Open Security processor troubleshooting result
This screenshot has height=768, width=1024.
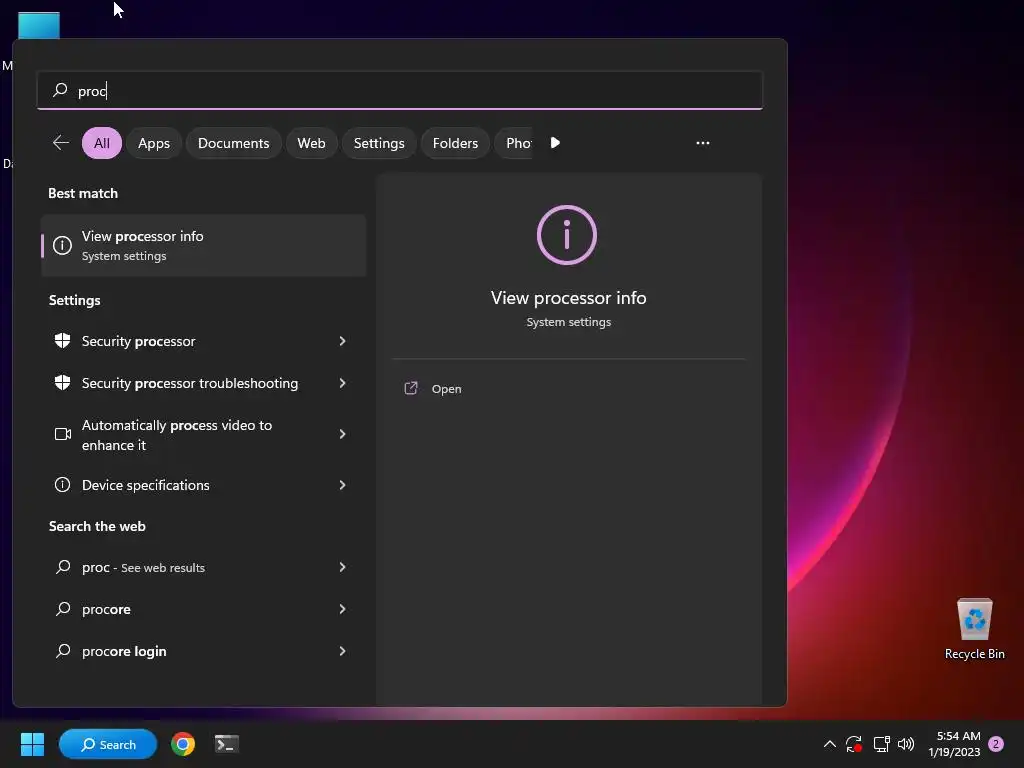[x=189, y=383]
